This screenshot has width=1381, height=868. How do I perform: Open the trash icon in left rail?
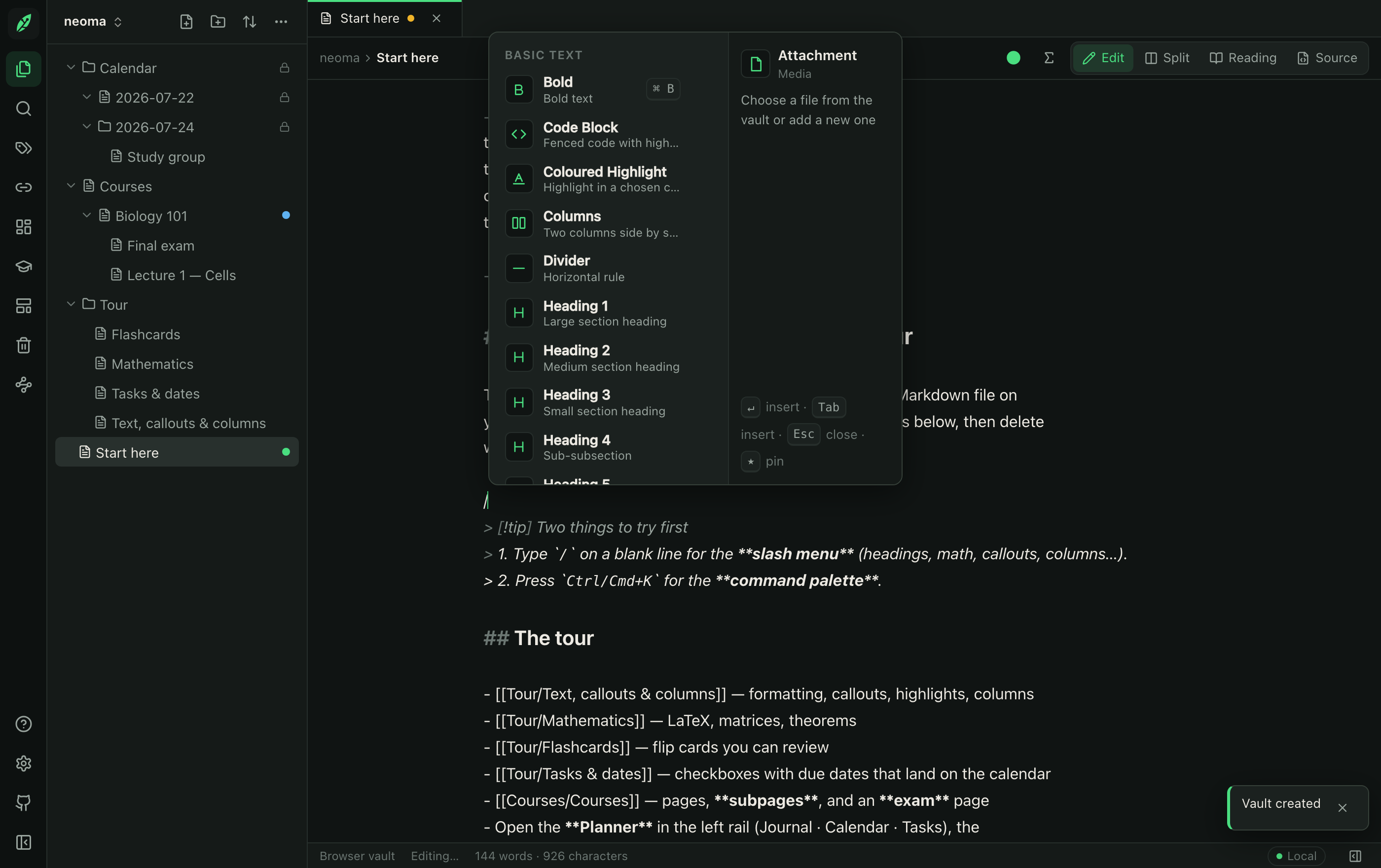(x=24, y=345)
